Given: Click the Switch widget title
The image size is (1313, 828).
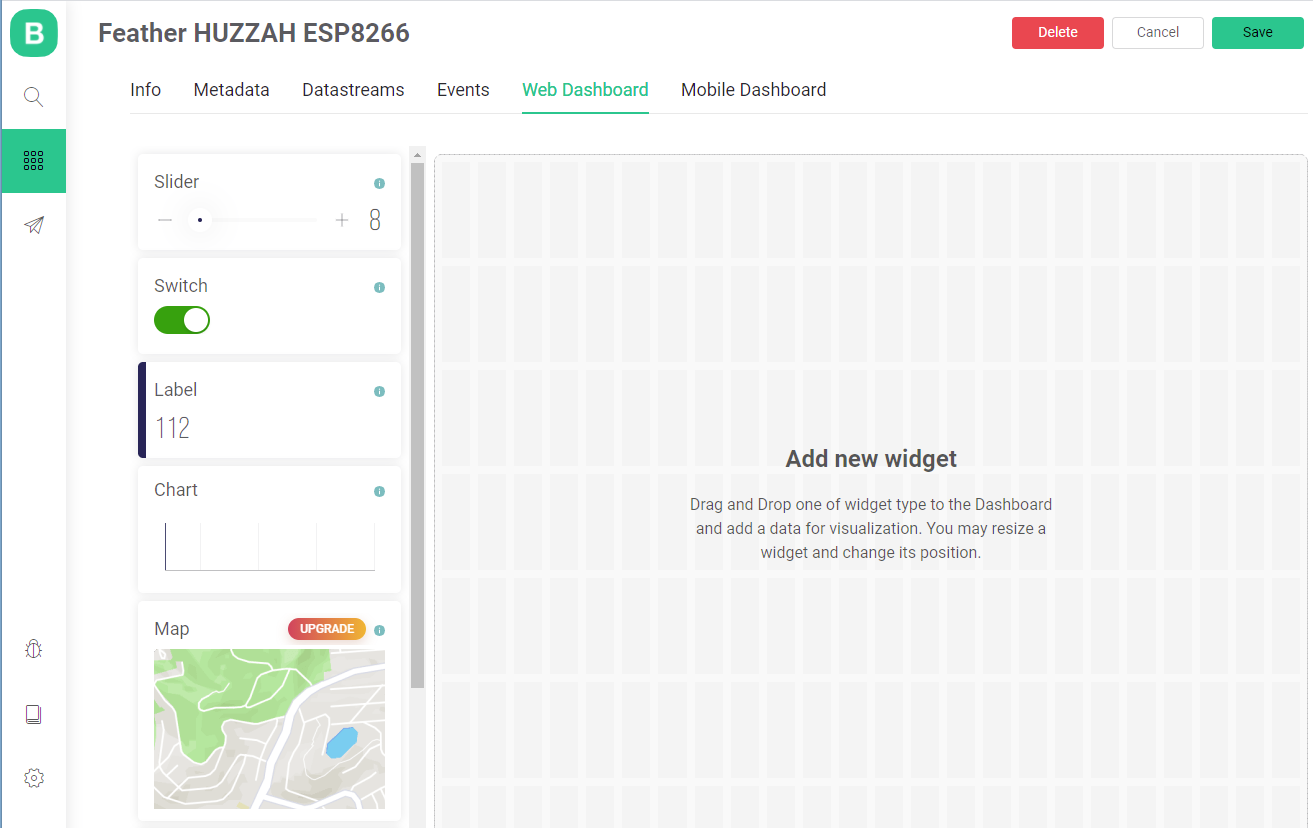Looking at the screenshot, I should [180, 286].
